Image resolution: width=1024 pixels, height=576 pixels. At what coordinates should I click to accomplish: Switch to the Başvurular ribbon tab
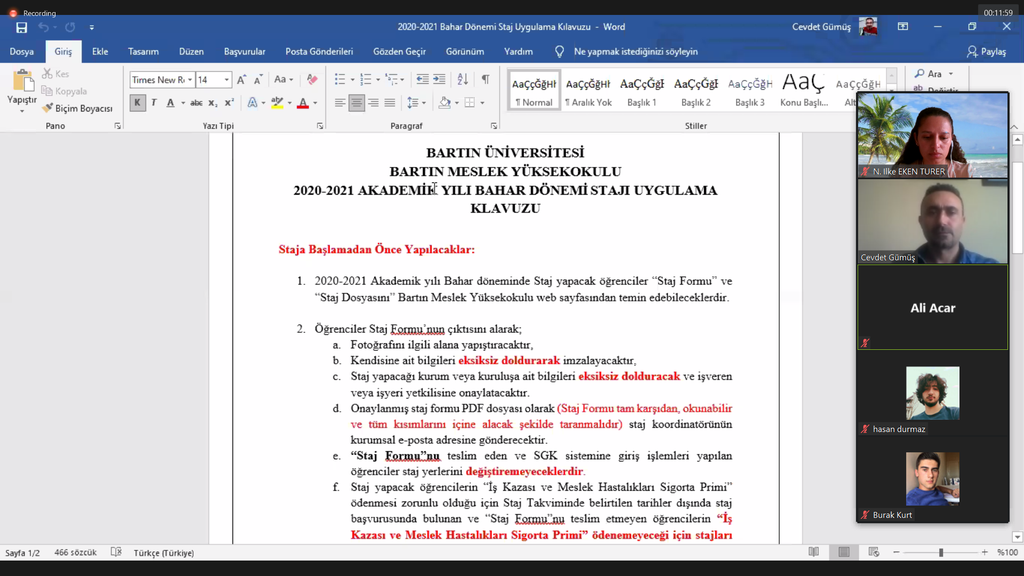pos(245,52)
